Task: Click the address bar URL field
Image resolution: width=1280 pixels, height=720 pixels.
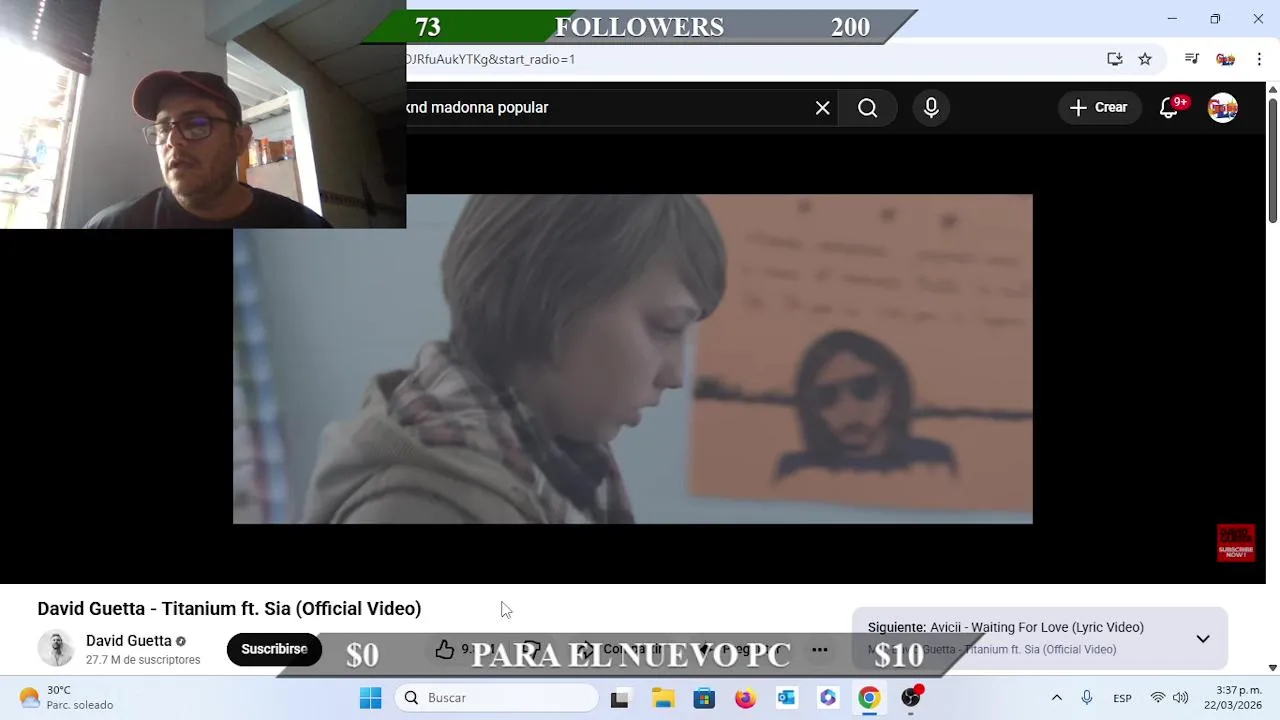Action: tap(750, 59)
